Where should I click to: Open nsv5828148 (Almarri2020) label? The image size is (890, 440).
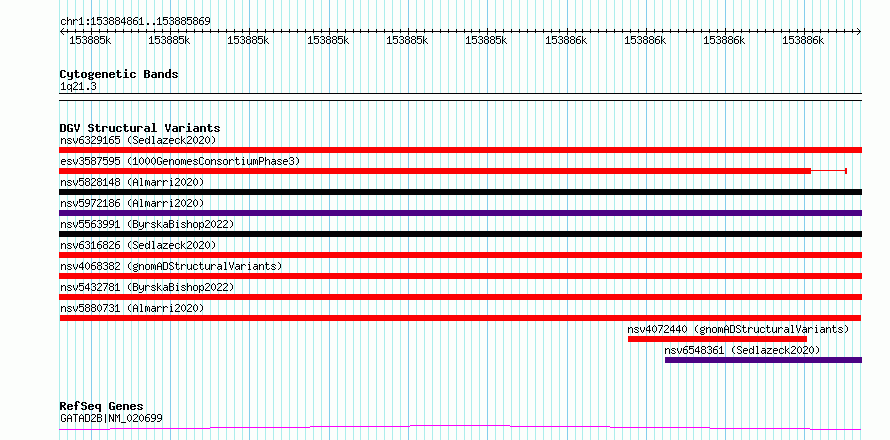coord(132,182)
